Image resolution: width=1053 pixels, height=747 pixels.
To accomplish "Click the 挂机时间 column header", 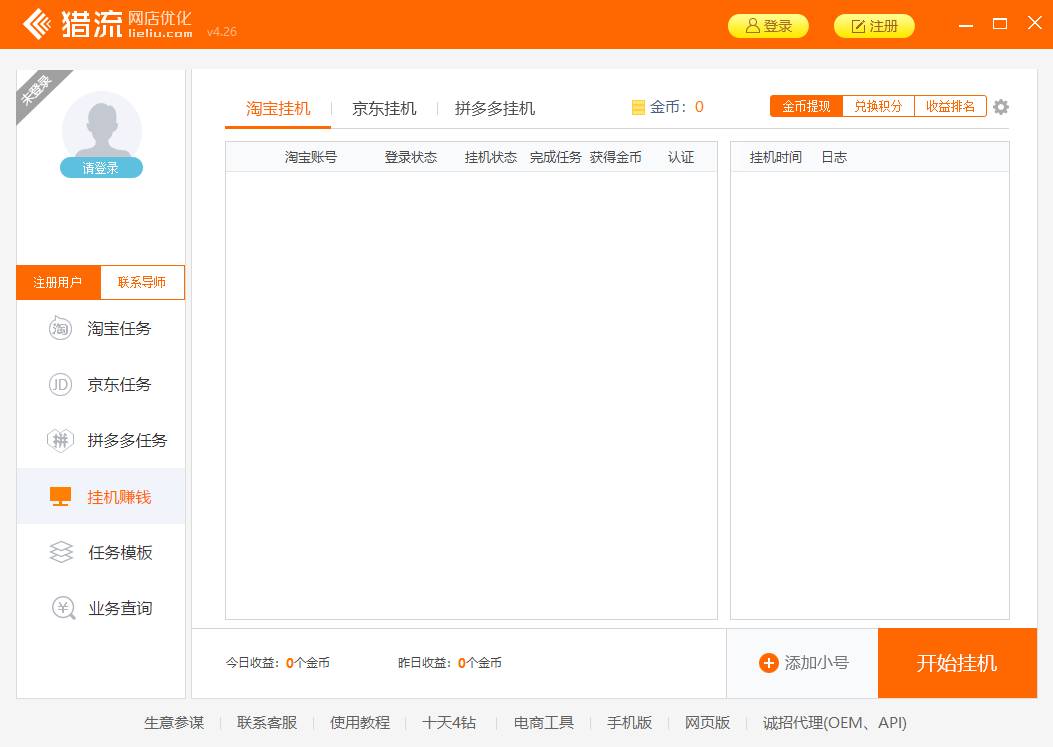I will tap(776, 157).
